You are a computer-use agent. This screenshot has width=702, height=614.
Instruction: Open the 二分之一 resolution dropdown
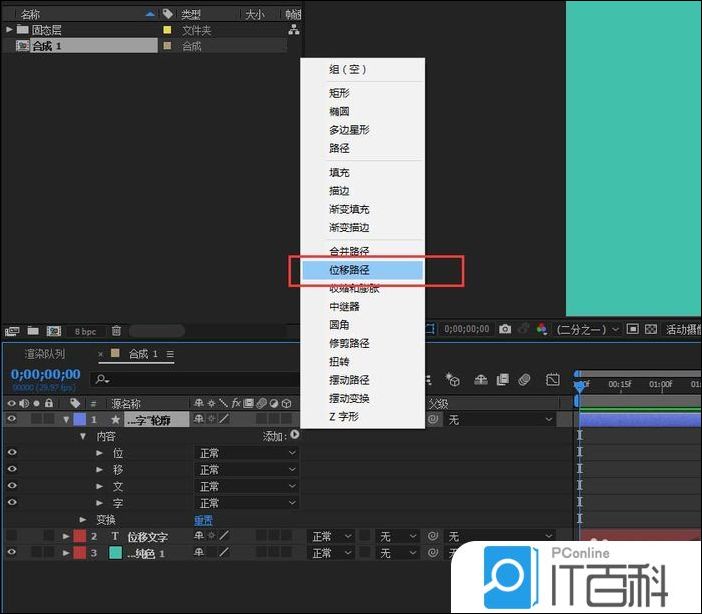click(587, 330)
